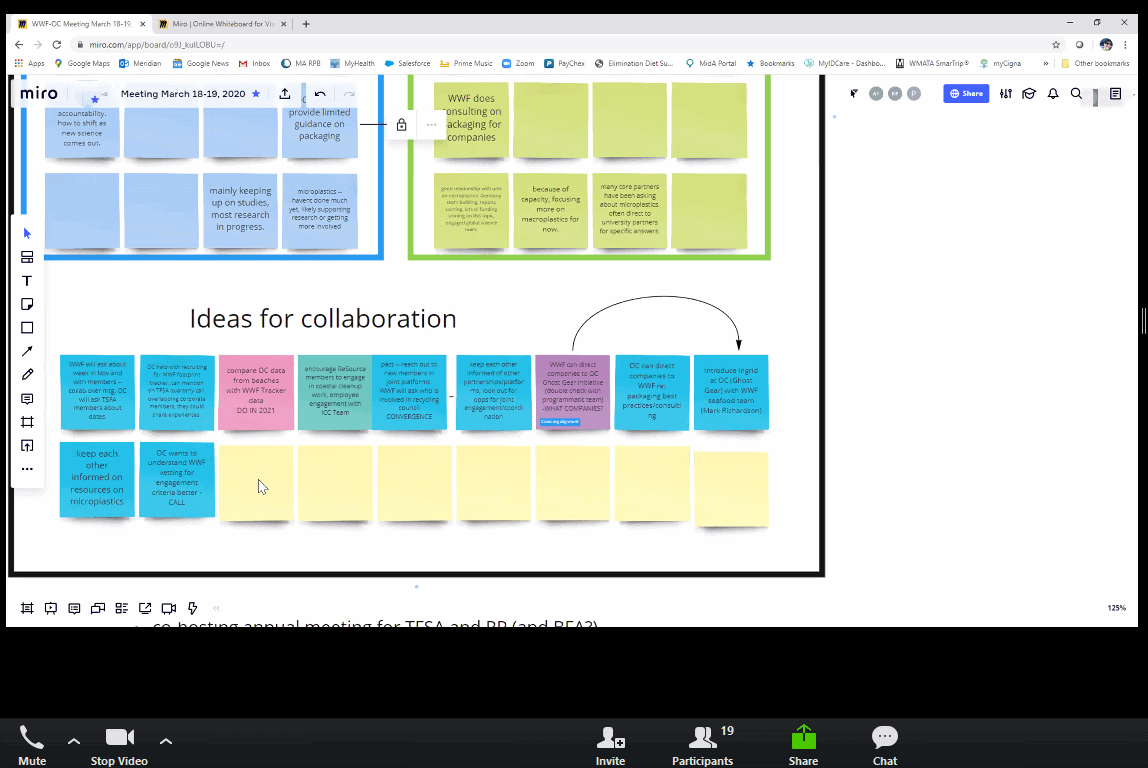The width and height of the screenshot is (1148, 768).
Task: Click the 125% zoom level indicator
Action: [x=1117, y=608]
